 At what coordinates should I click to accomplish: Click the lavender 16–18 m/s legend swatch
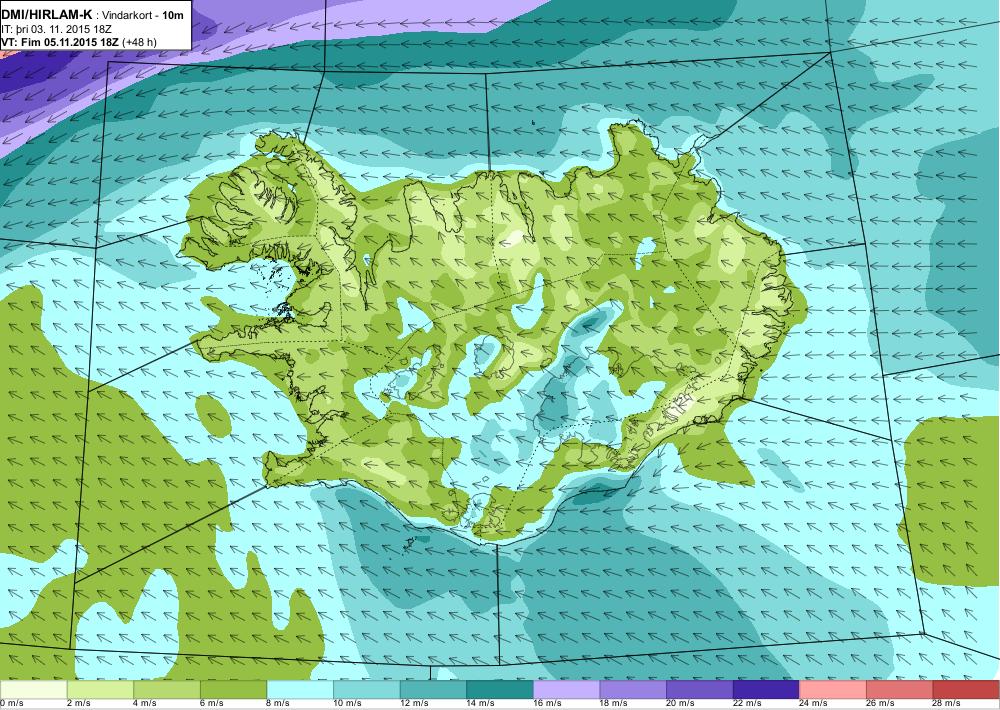[566, 690]
